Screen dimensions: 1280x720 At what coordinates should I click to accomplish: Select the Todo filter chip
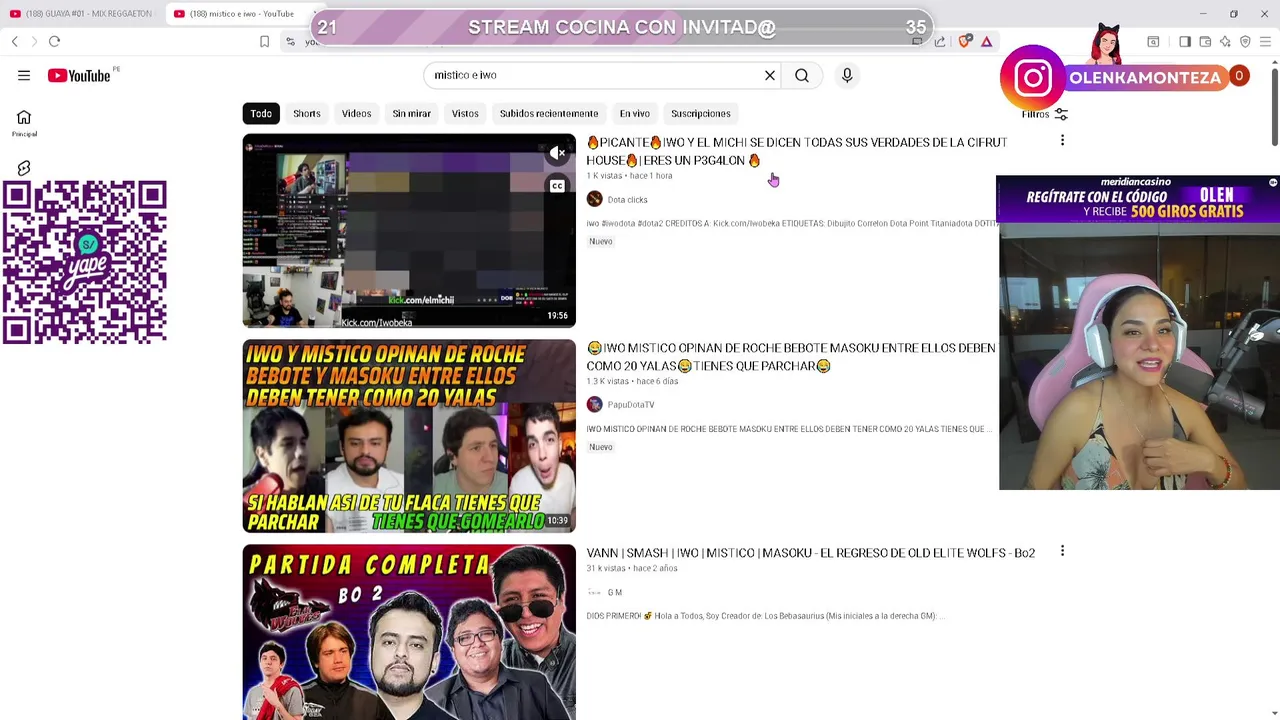click(261, 114)
